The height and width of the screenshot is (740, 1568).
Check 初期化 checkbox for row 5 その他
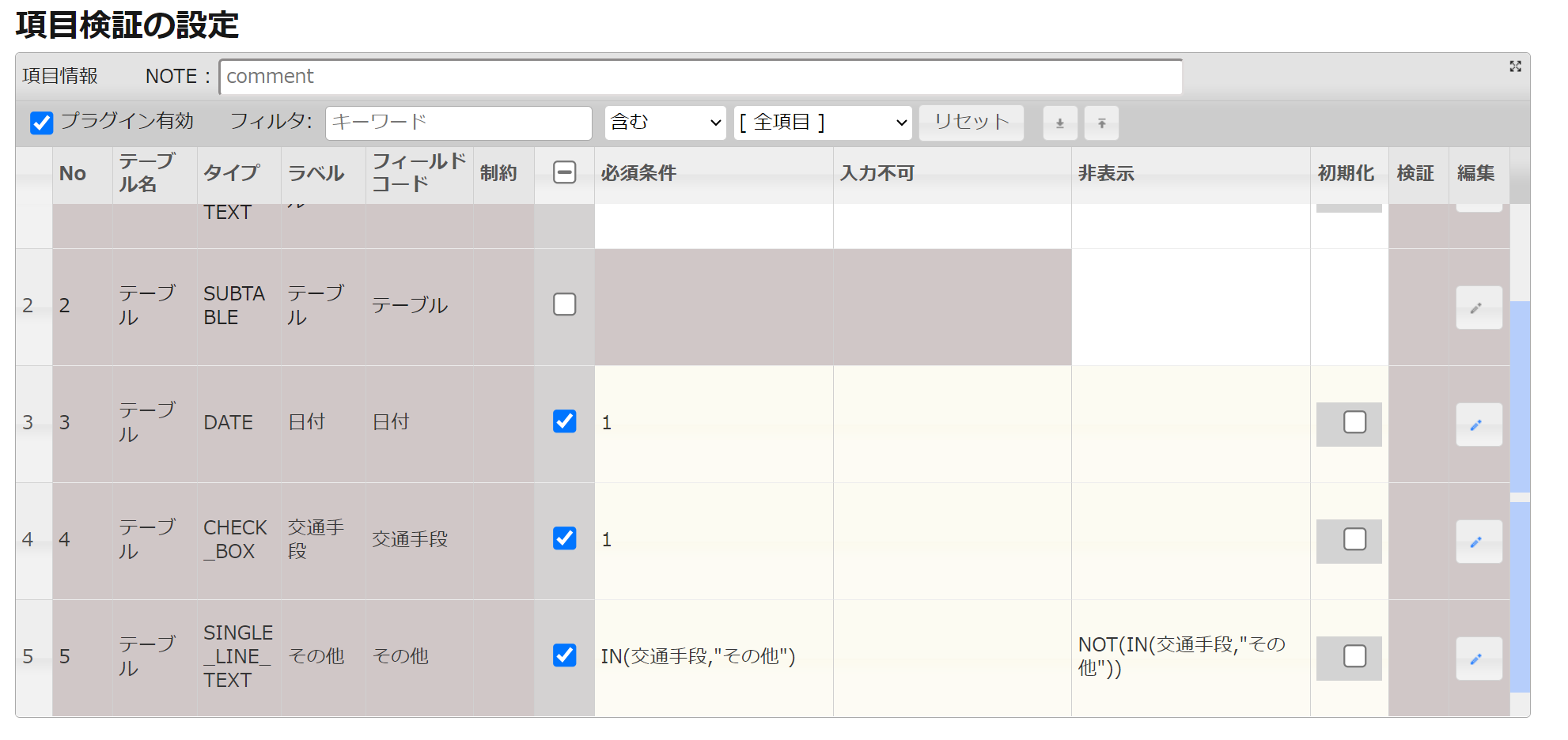coord(1354,656)
